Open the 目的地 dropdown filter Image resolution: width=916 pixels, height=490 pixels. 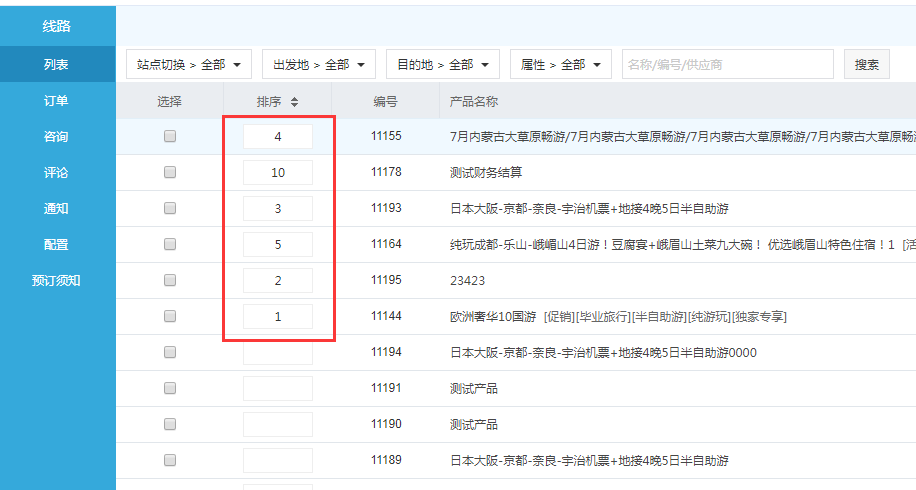pyautogui.click(x=442, y=64)
